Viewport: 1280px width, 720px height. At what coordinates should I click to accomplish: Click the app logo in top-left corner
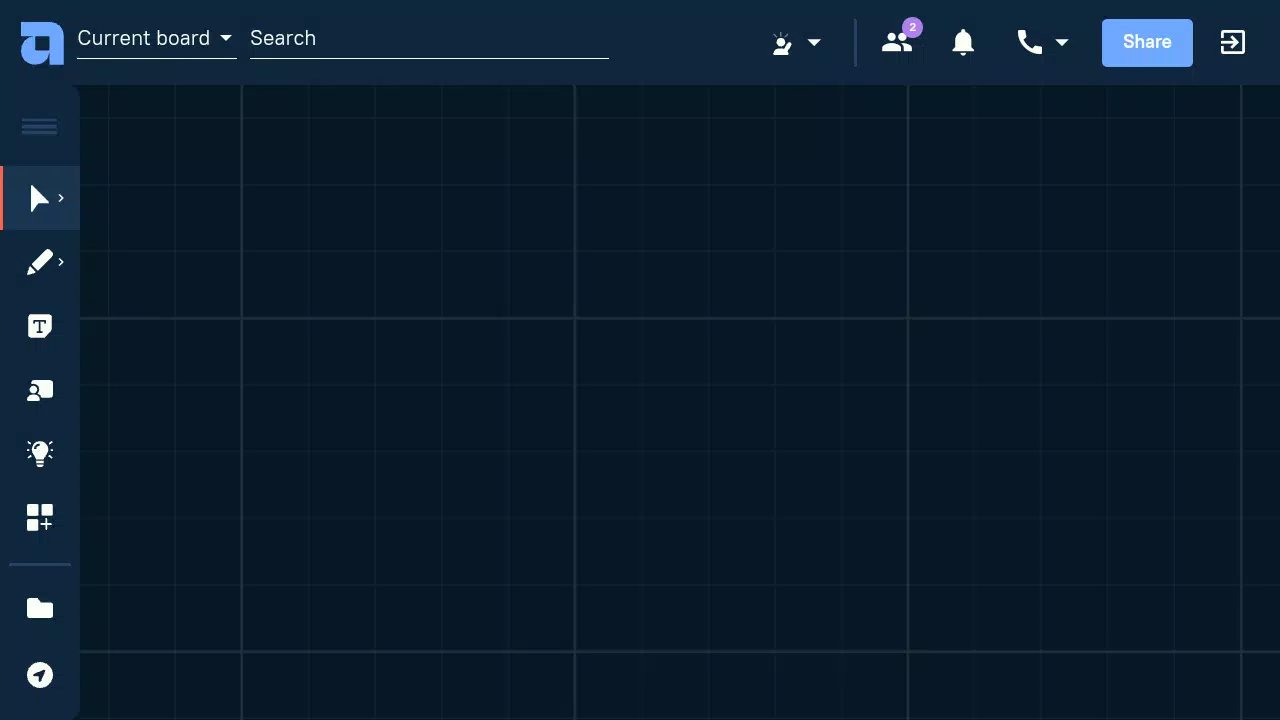coord(42,43)
